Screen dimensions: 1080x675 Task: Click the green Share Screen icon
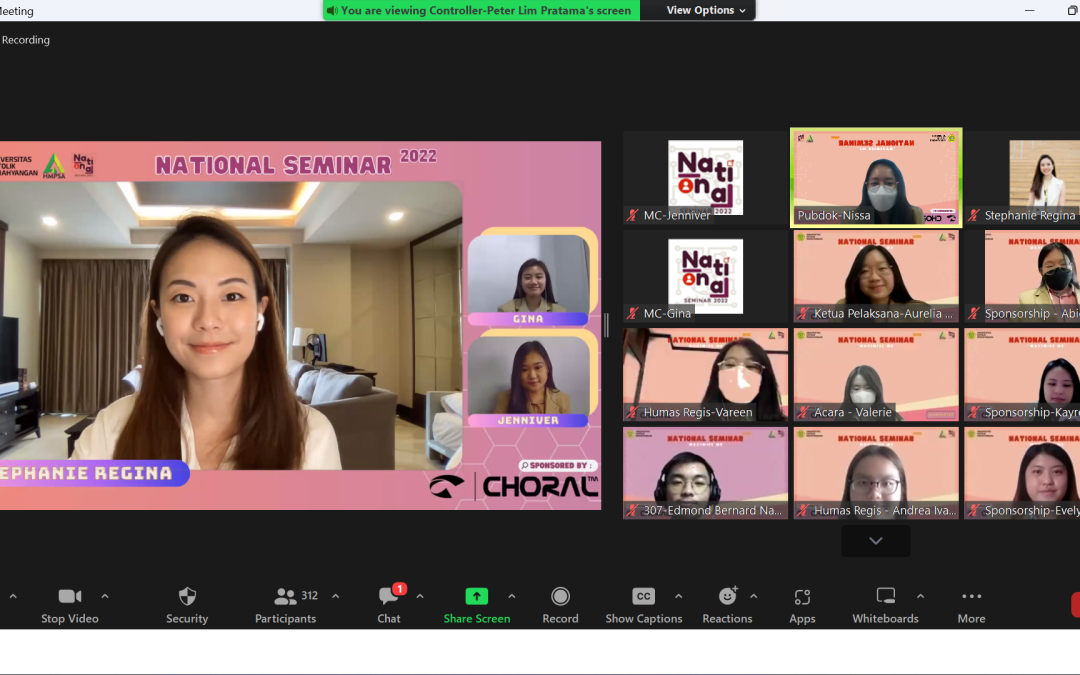click(x=477, y=597)
